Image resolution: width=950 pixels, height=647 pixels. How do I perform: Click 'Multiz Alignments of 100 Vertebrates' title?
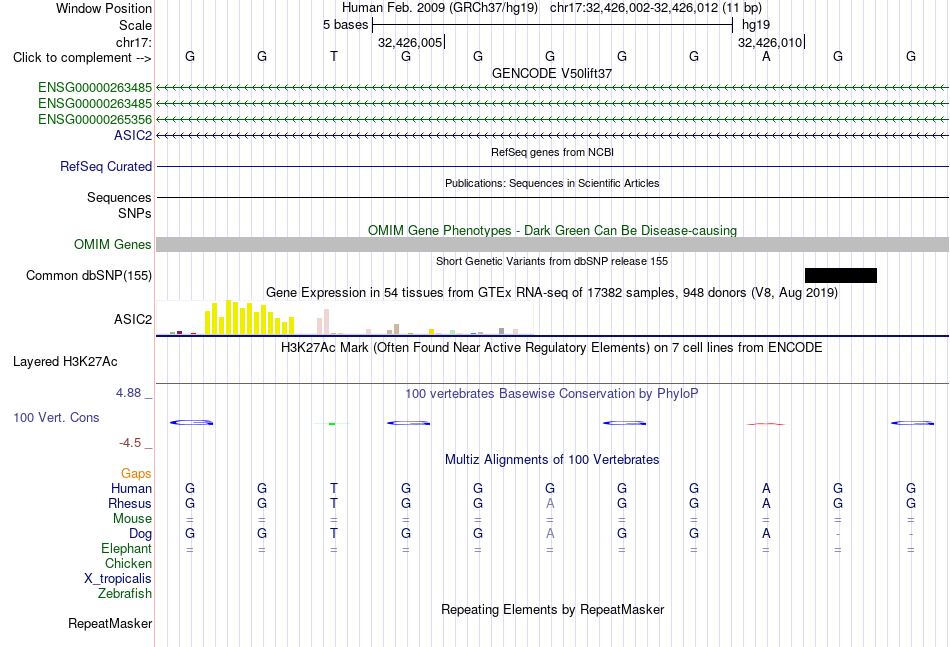coord(552,459)
